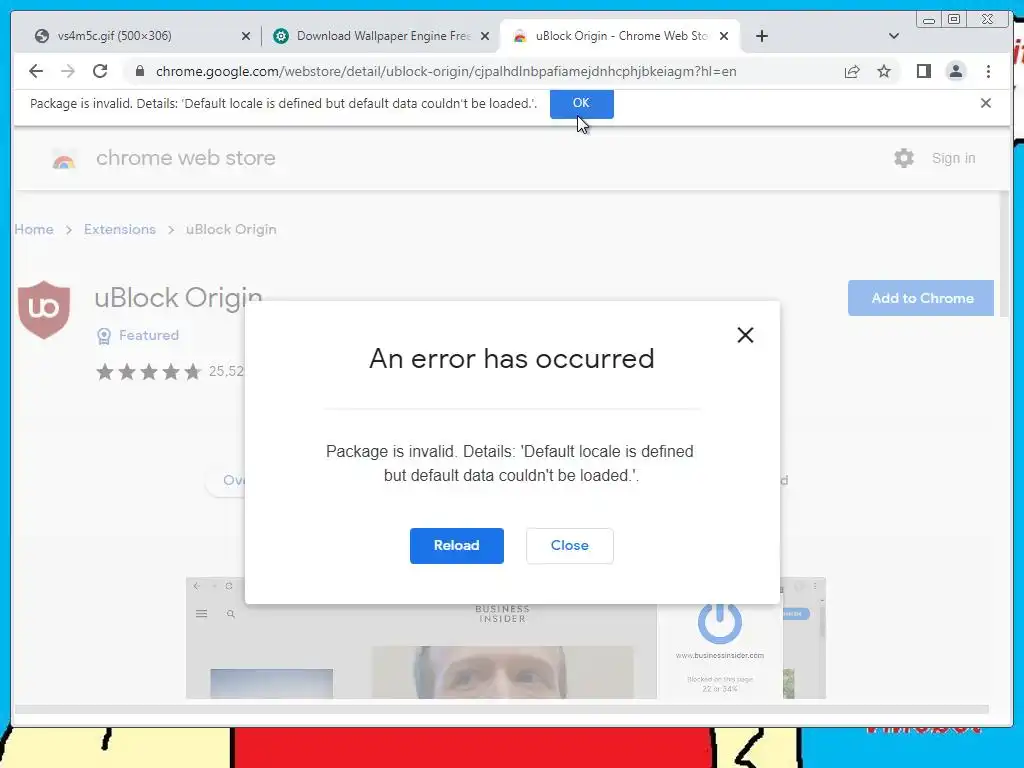Switch to Download Wallpaper Engine tab
The width and height of the screenshot is (1024, 768).
click(x=381, y=36)
